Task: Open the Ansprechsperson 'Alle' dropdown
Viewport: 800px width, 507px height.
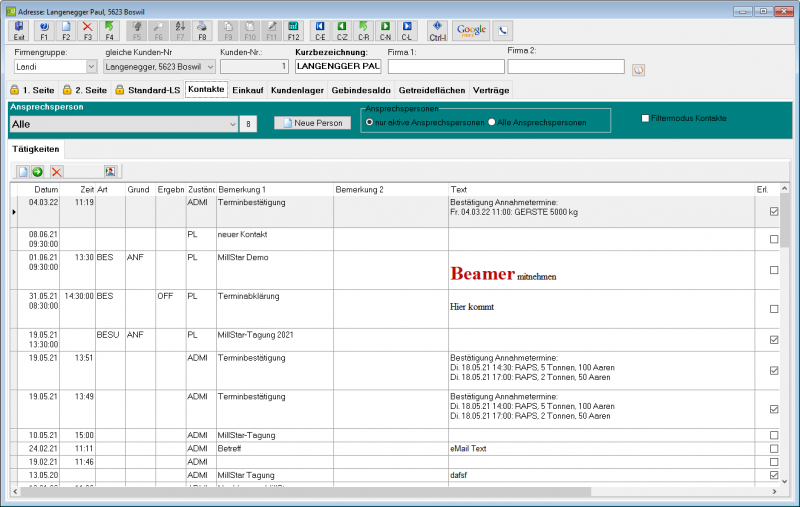Action: click(232, 124)
